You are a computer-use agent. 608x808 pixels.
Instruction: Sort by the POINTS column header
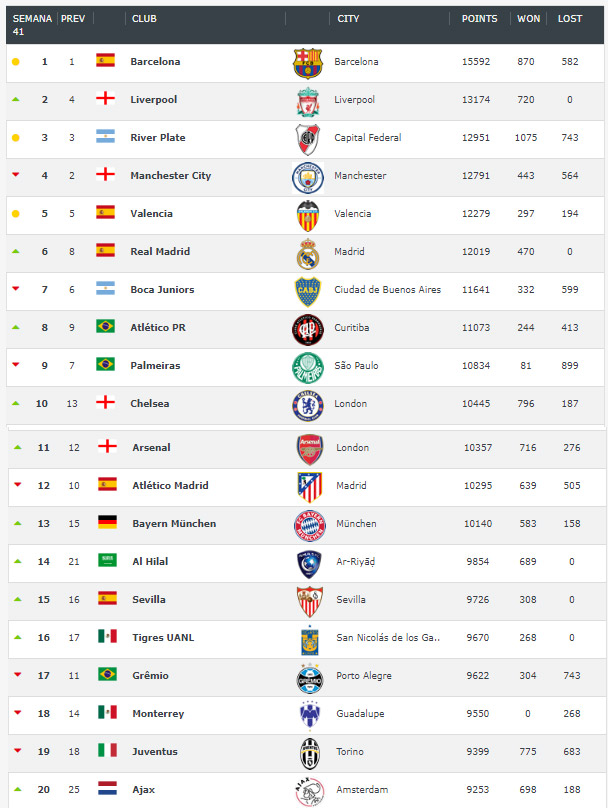(x=479, y=19)
